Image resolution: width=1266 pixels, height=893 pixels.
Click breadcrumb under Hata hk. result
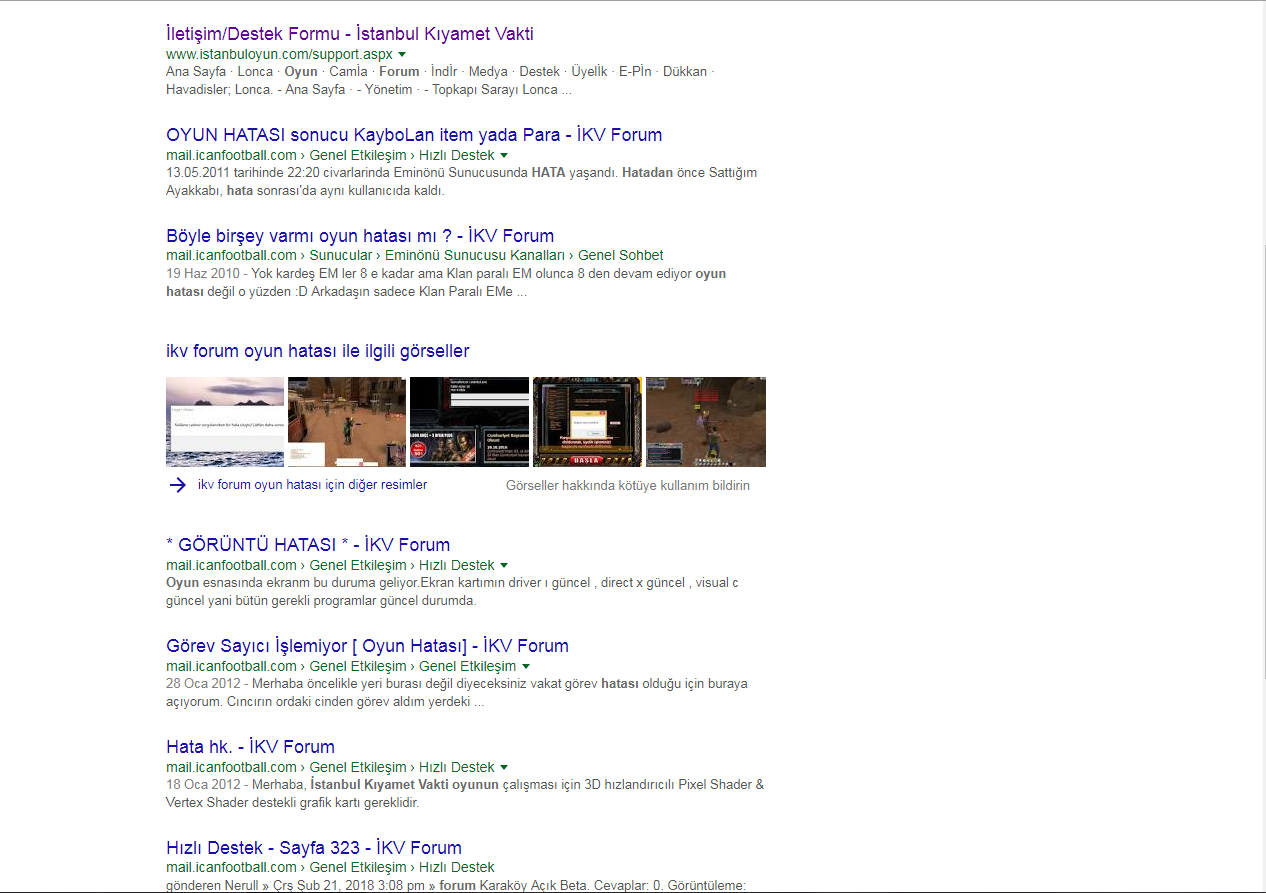click(x=330, y=767)
